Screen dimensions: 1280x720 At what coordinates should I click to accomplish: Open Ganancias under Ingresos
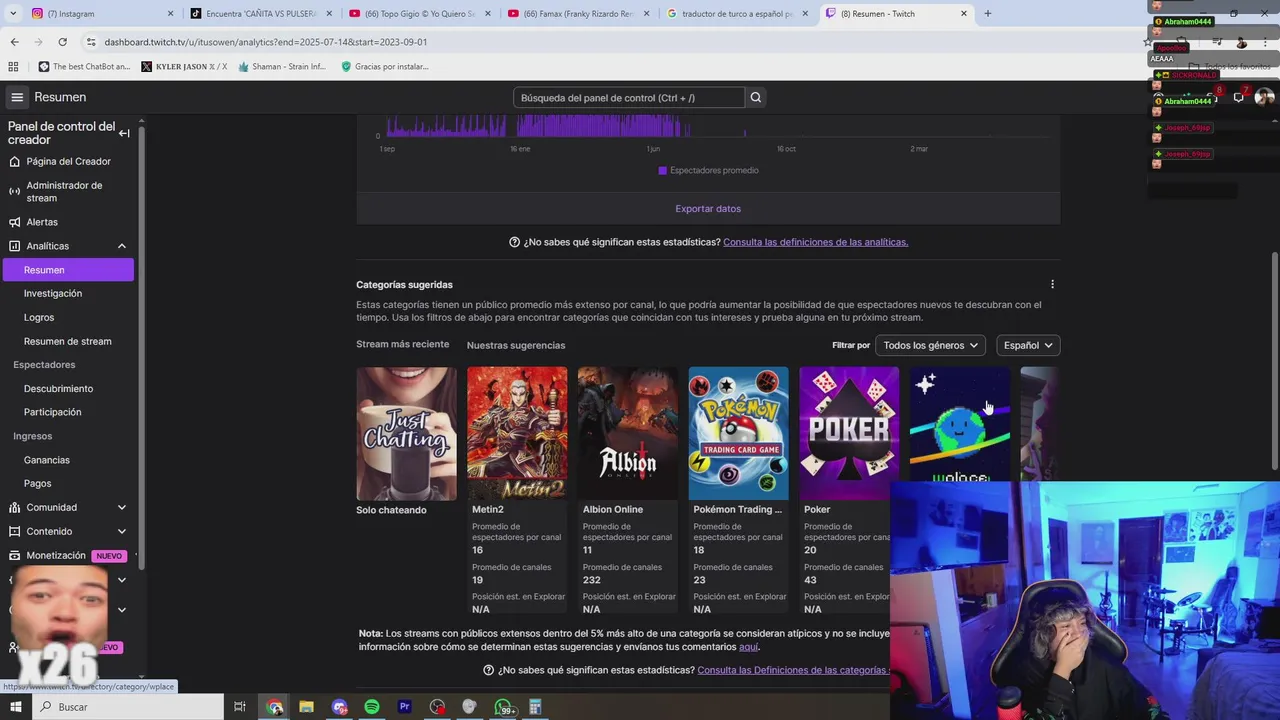click(47, 460)
